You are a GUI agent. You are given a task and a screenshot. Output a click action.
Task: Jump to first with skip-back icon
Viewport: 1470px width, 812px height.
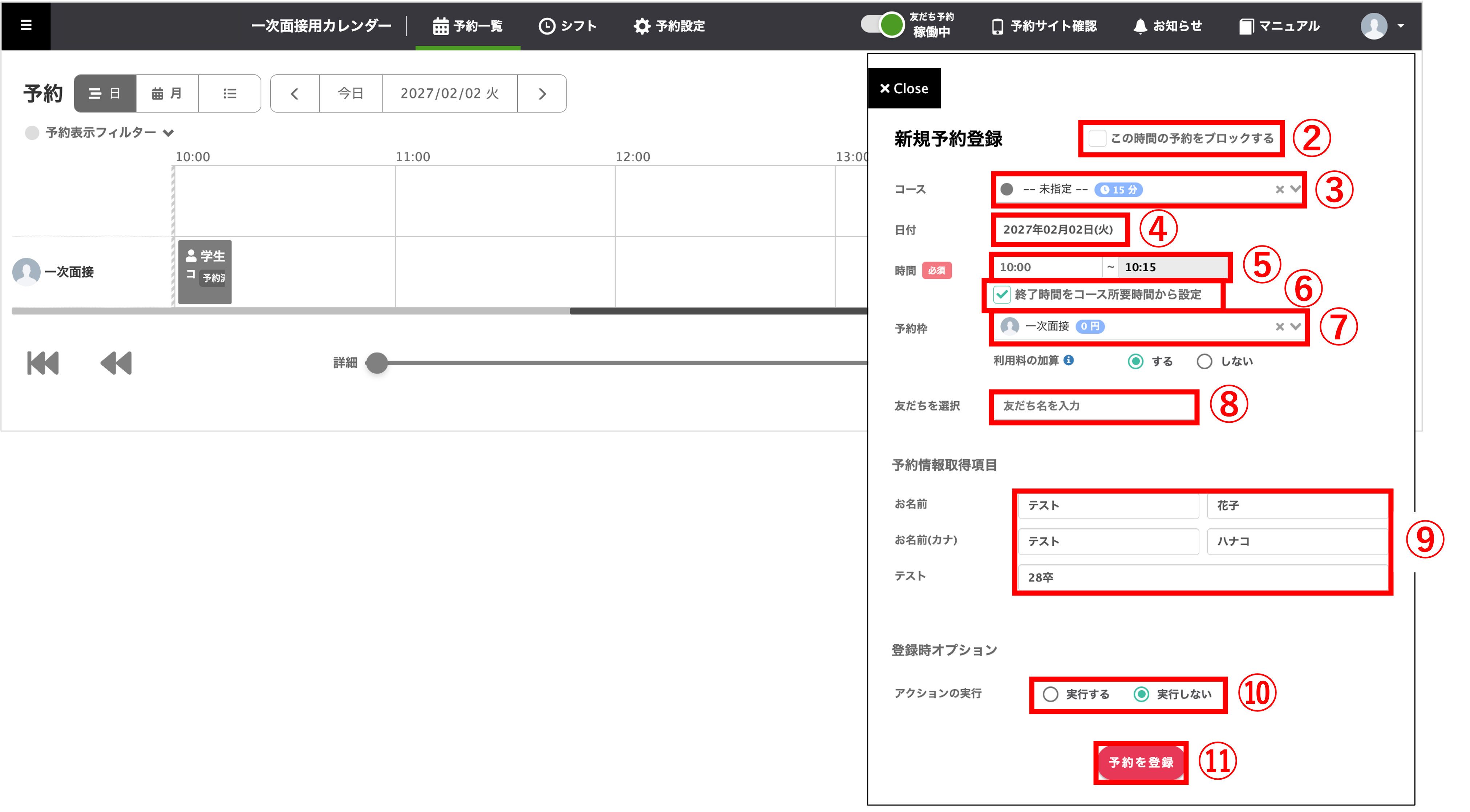pos(43,363)
